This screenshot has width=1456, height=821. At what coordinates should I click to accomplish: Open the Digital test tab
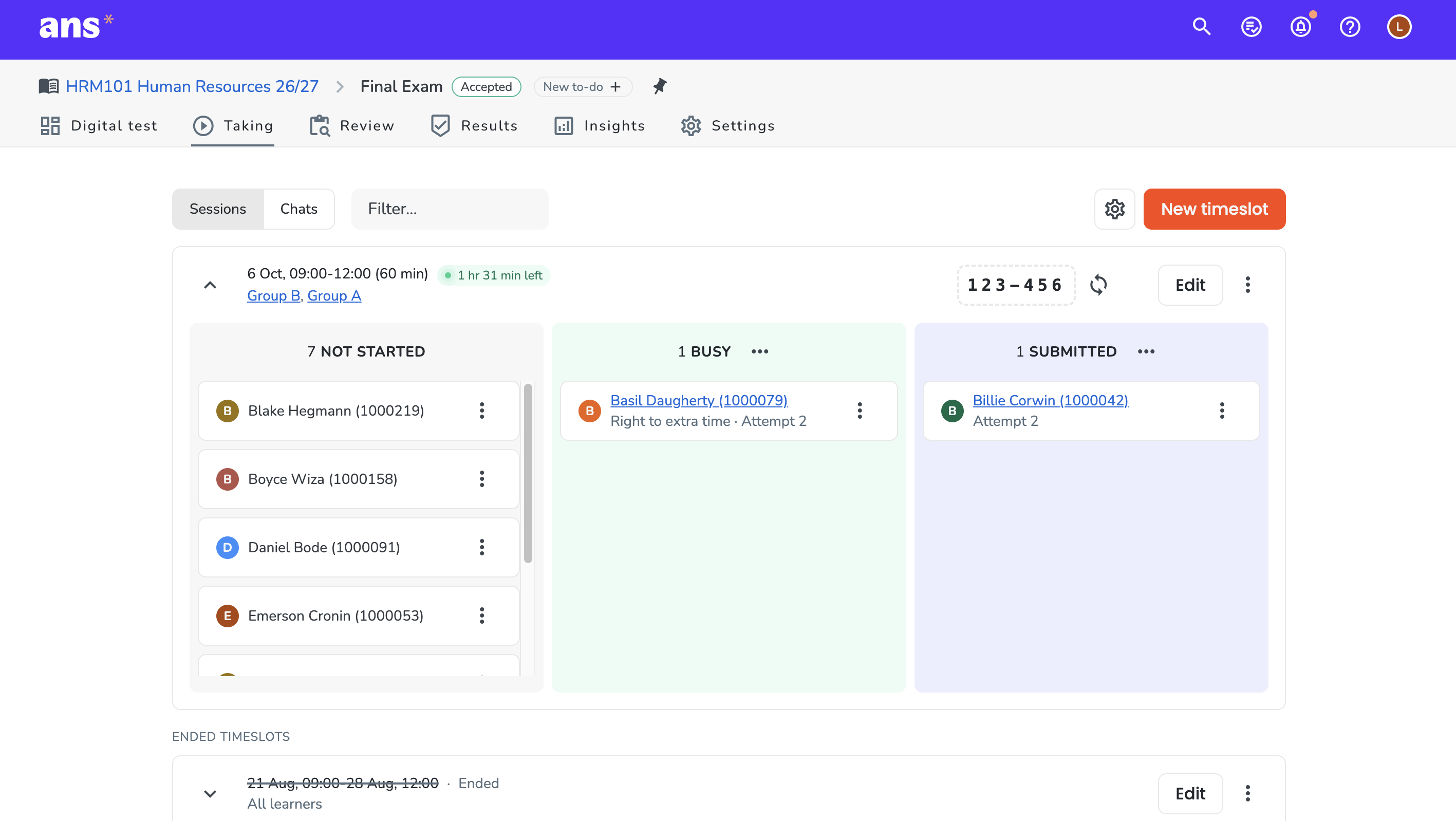(x=99, y=125)
